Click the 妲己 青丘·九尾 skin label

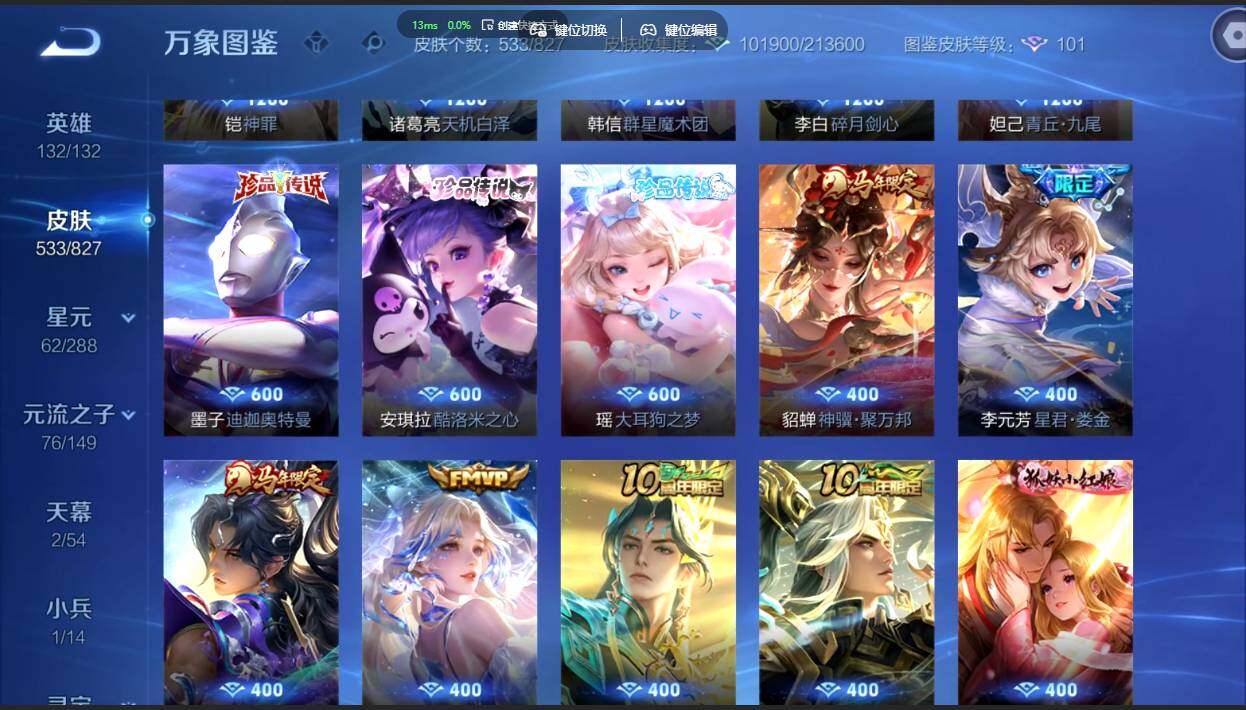(1045, 125)
